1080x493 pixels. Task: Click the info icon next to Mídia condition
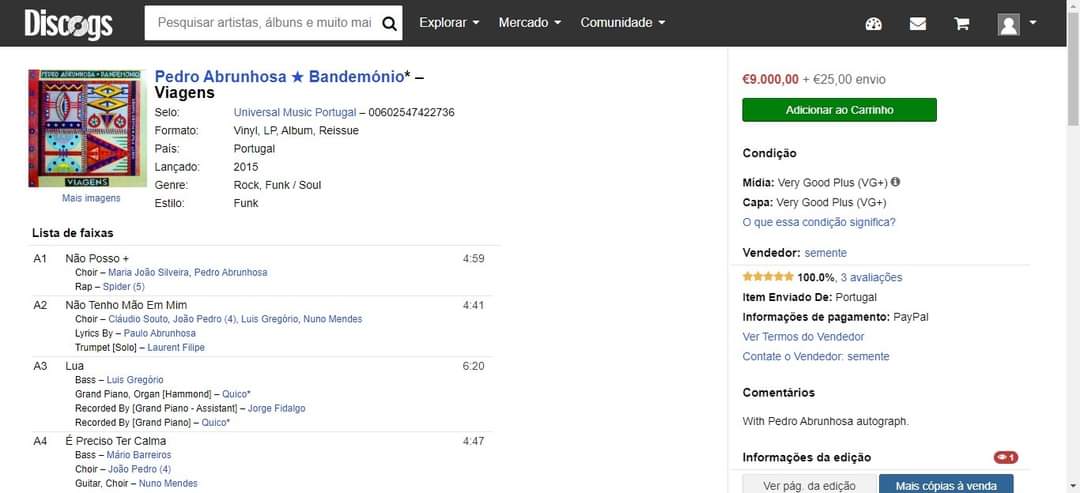[895, 182]
